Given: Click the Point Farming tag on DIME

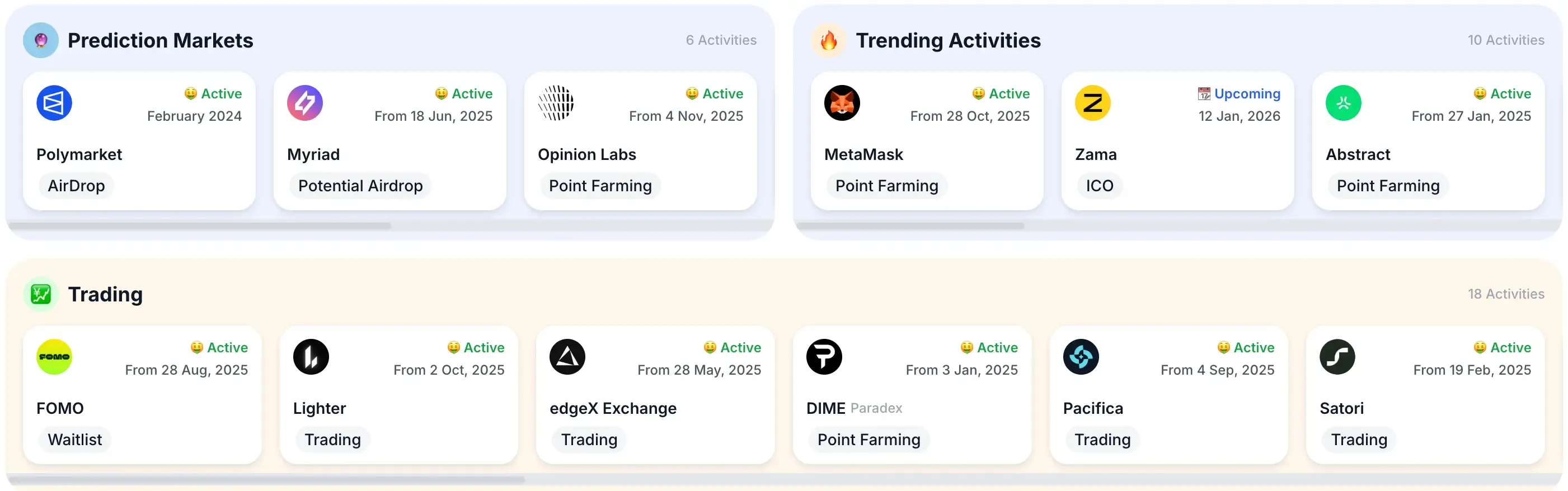Looking at the screenshot, I should point(867,440).
